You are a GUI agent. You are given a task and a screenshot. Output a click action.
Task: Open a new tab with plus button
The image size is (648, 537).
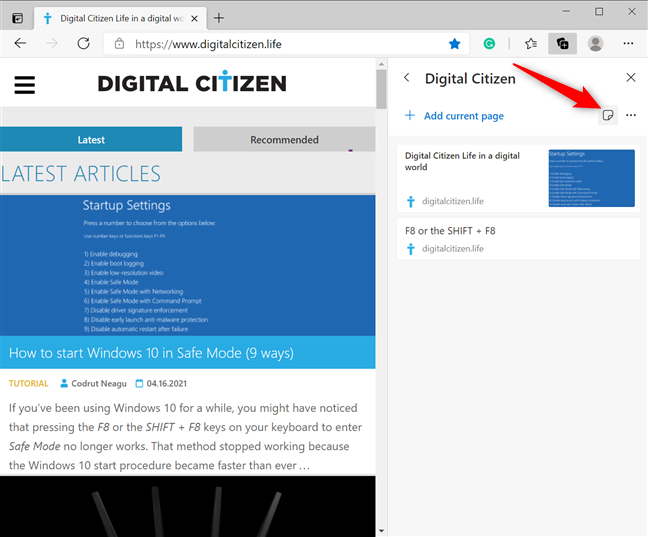(219, 18)
